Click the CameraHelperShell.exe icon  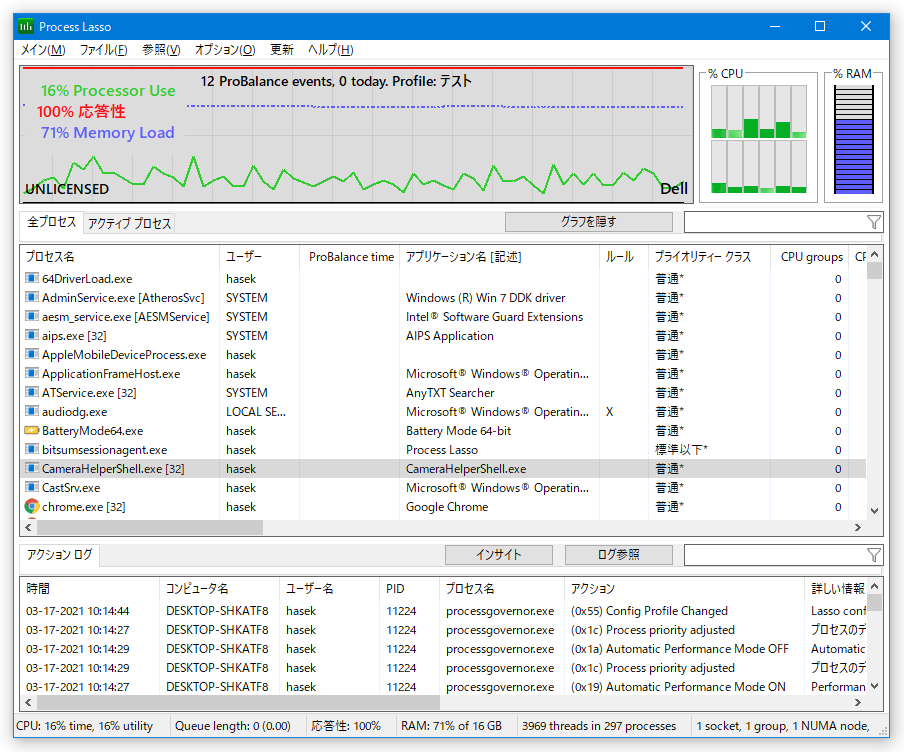32,469
